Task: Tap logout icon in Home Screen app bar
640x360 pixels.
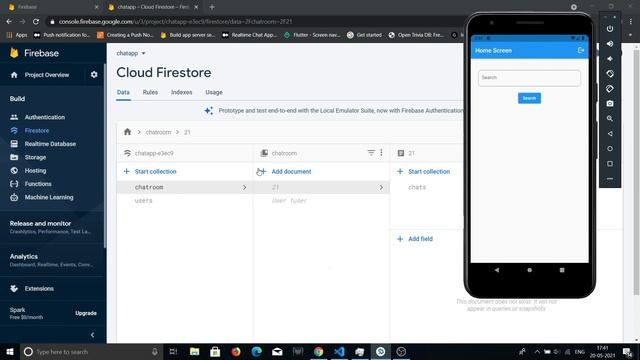Action: click(x=580, y=50)
